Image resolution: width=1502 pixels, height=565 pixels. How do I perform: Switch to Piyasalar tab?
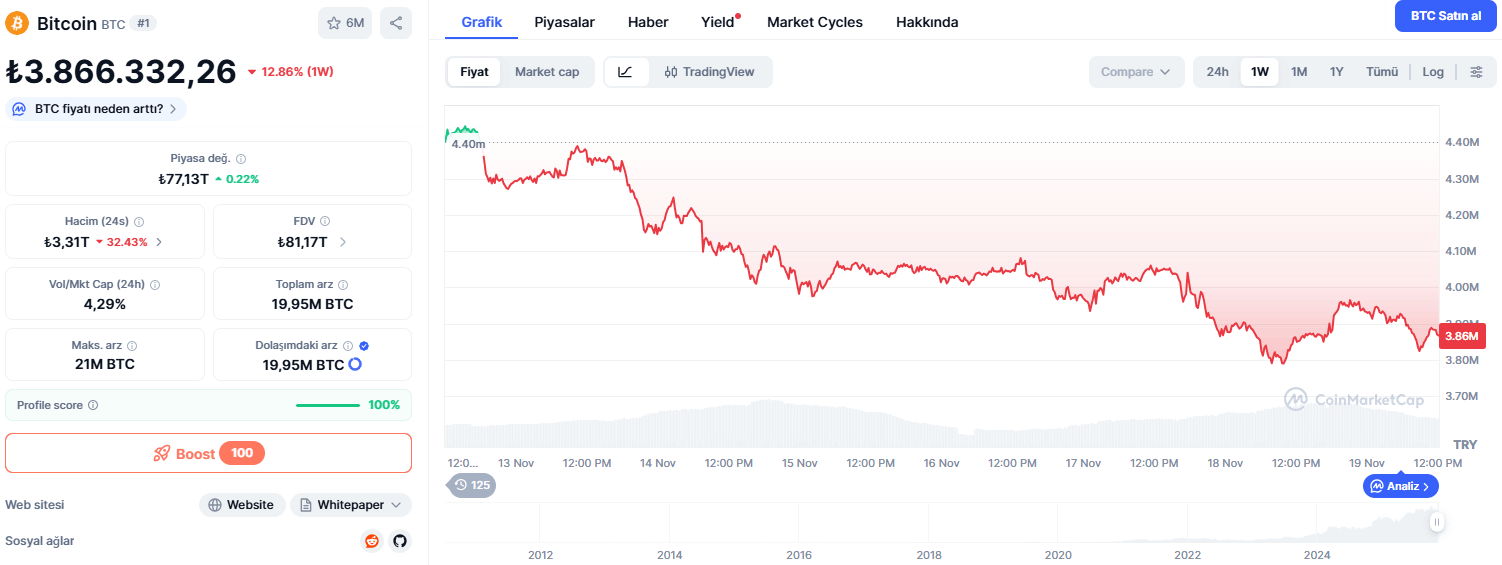point(565,22)
